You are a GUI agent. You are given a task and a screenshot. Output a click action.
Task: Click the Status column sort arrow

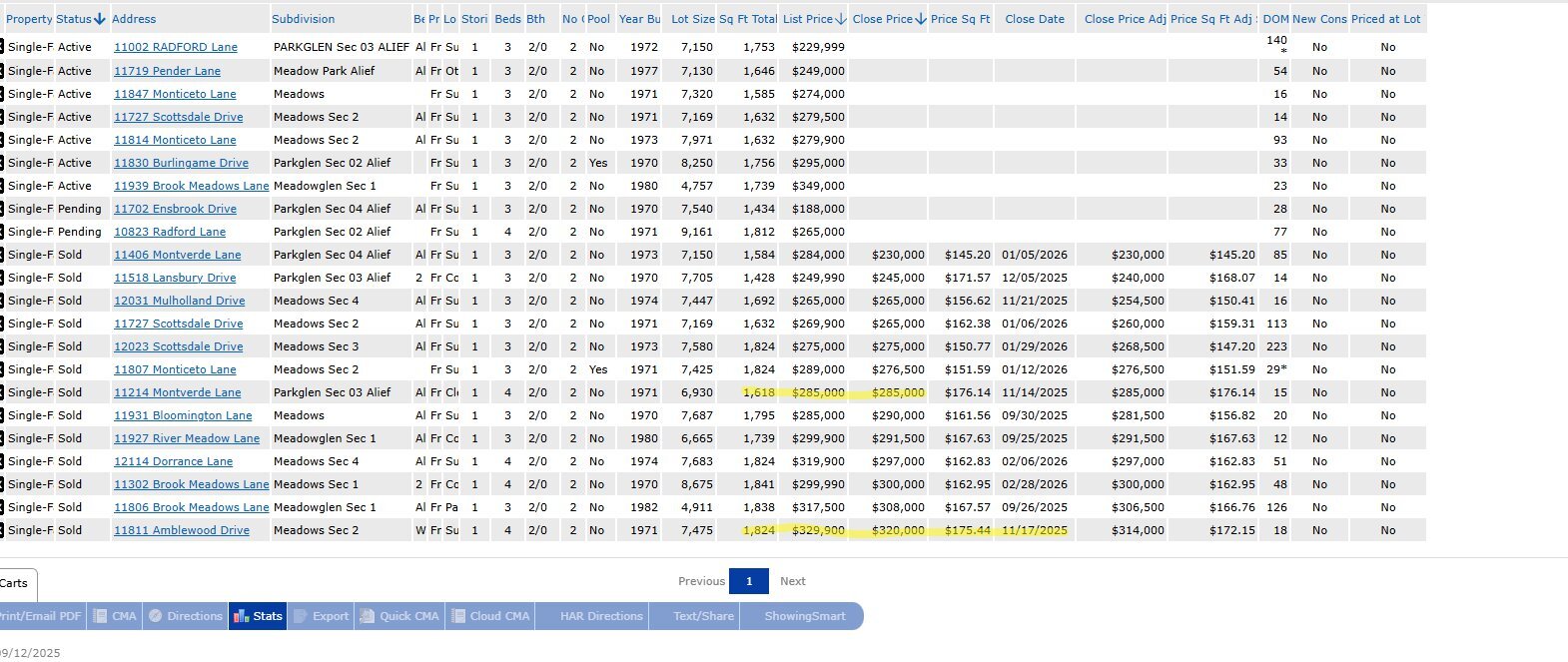[x=100, y=19]
